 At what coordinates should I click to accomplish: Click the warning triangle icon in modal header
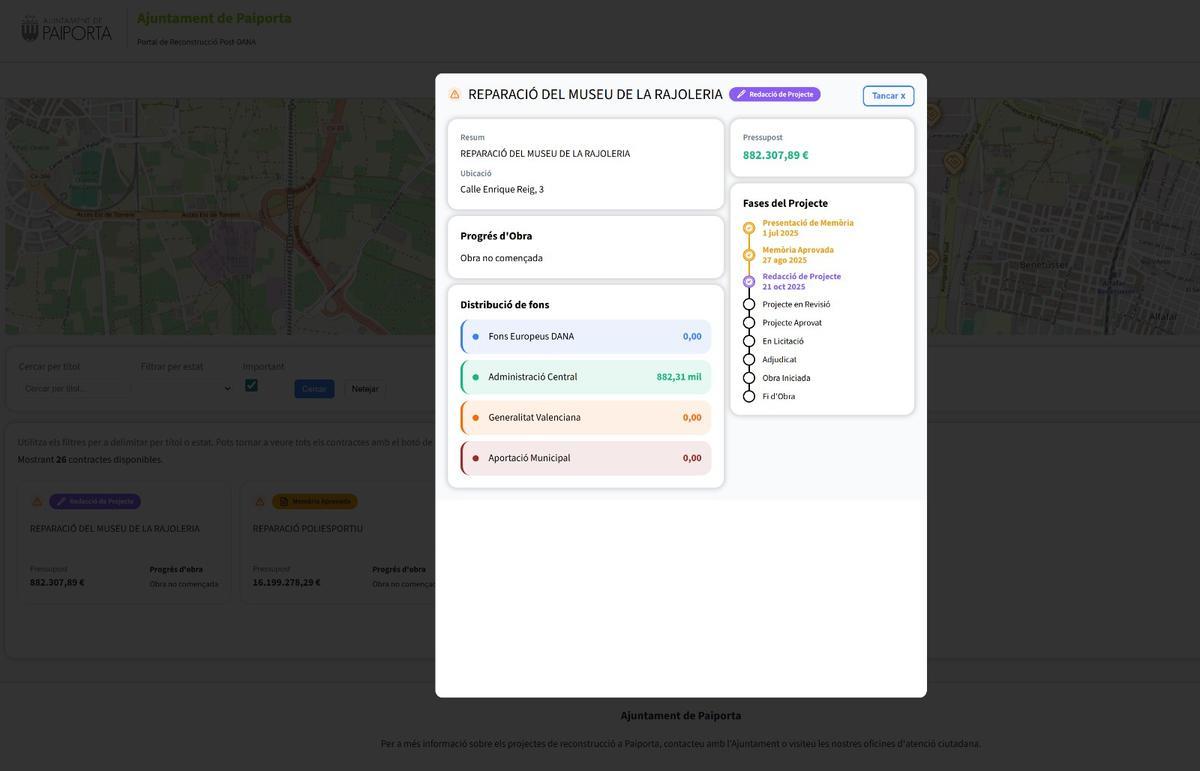point(455,94)
